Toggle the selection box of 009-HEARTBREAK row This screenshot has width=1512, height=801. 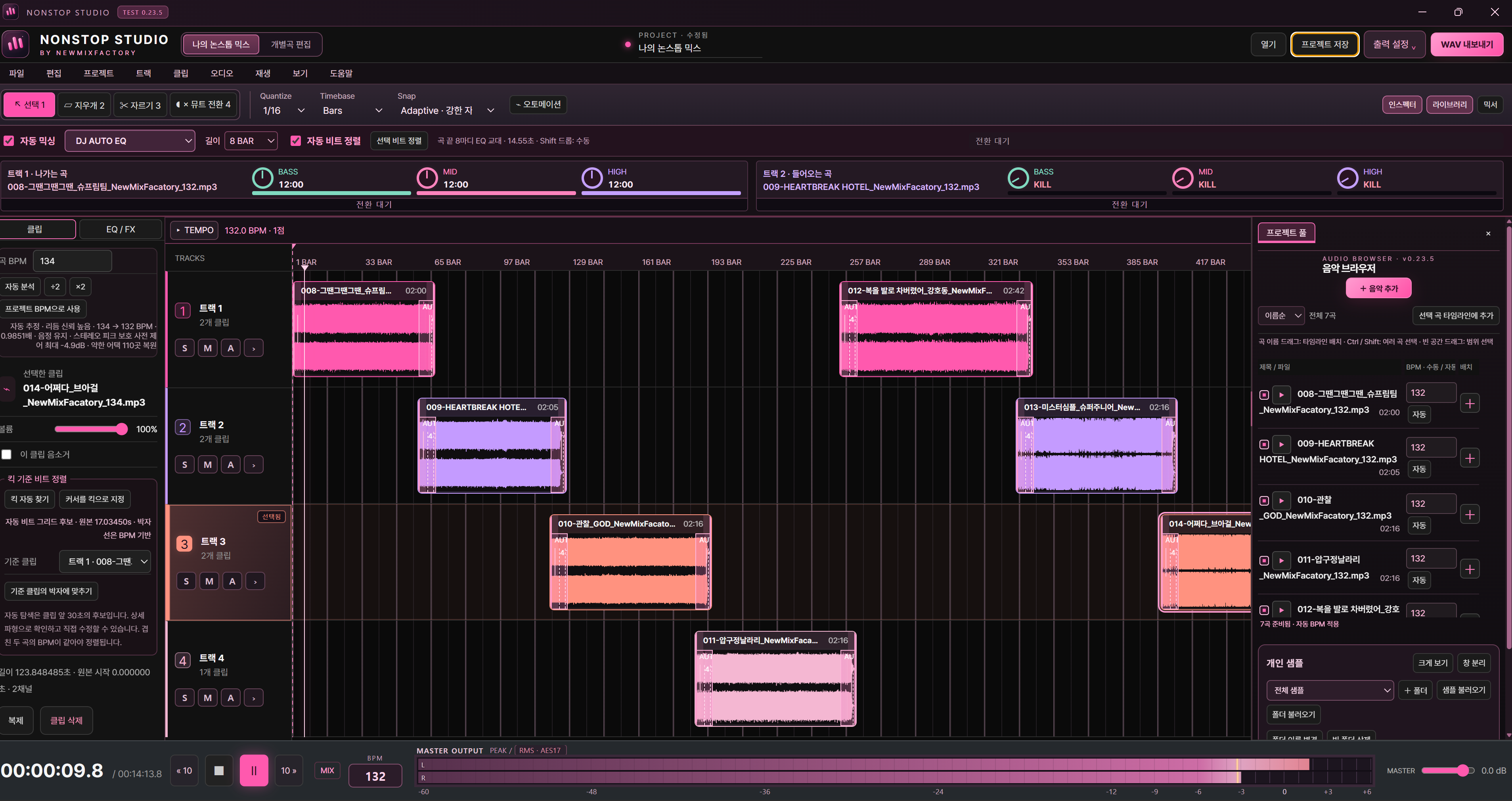(1264, 445)
